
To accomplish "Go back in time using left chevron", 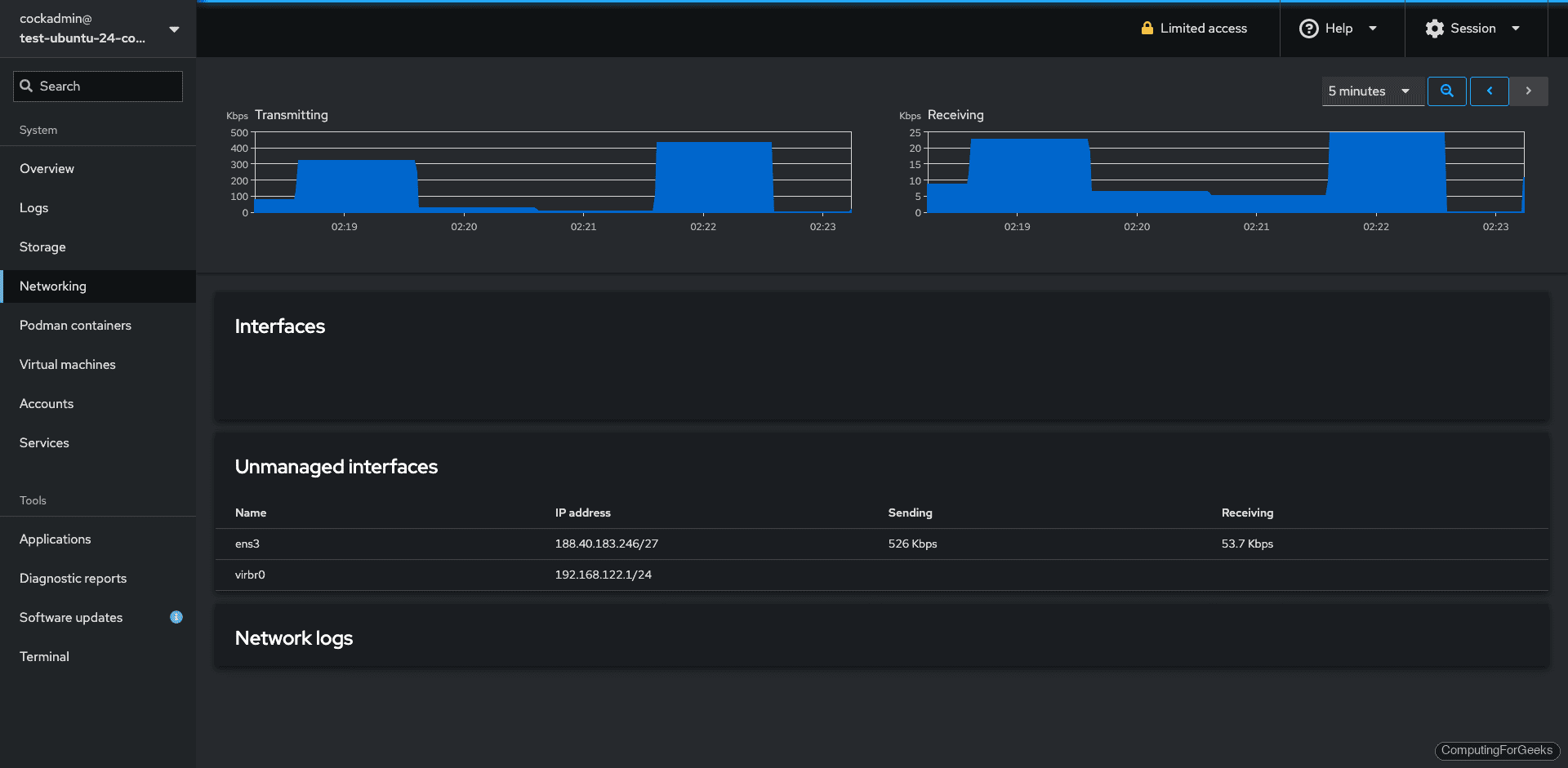I will click(1489, 91).
